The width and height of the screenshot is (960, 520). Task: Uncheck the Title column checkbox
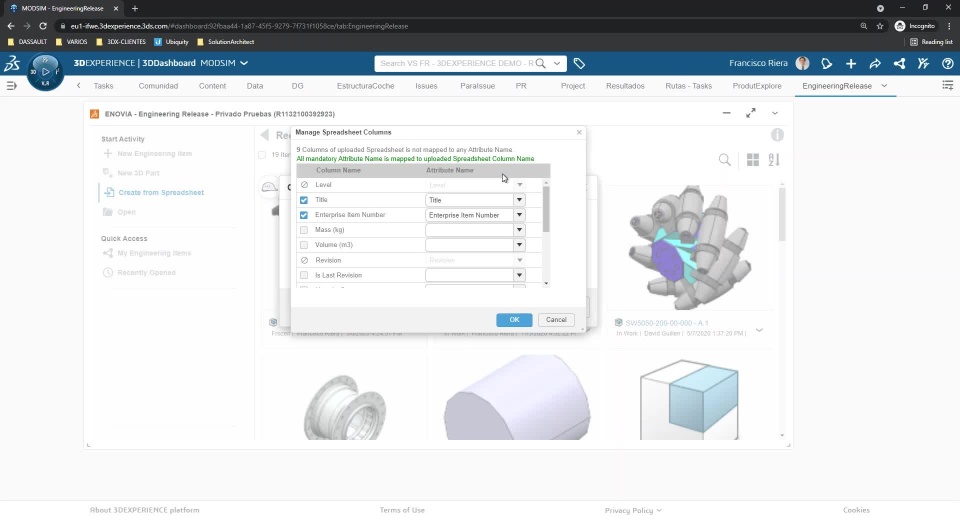click(x=304, y=200)
